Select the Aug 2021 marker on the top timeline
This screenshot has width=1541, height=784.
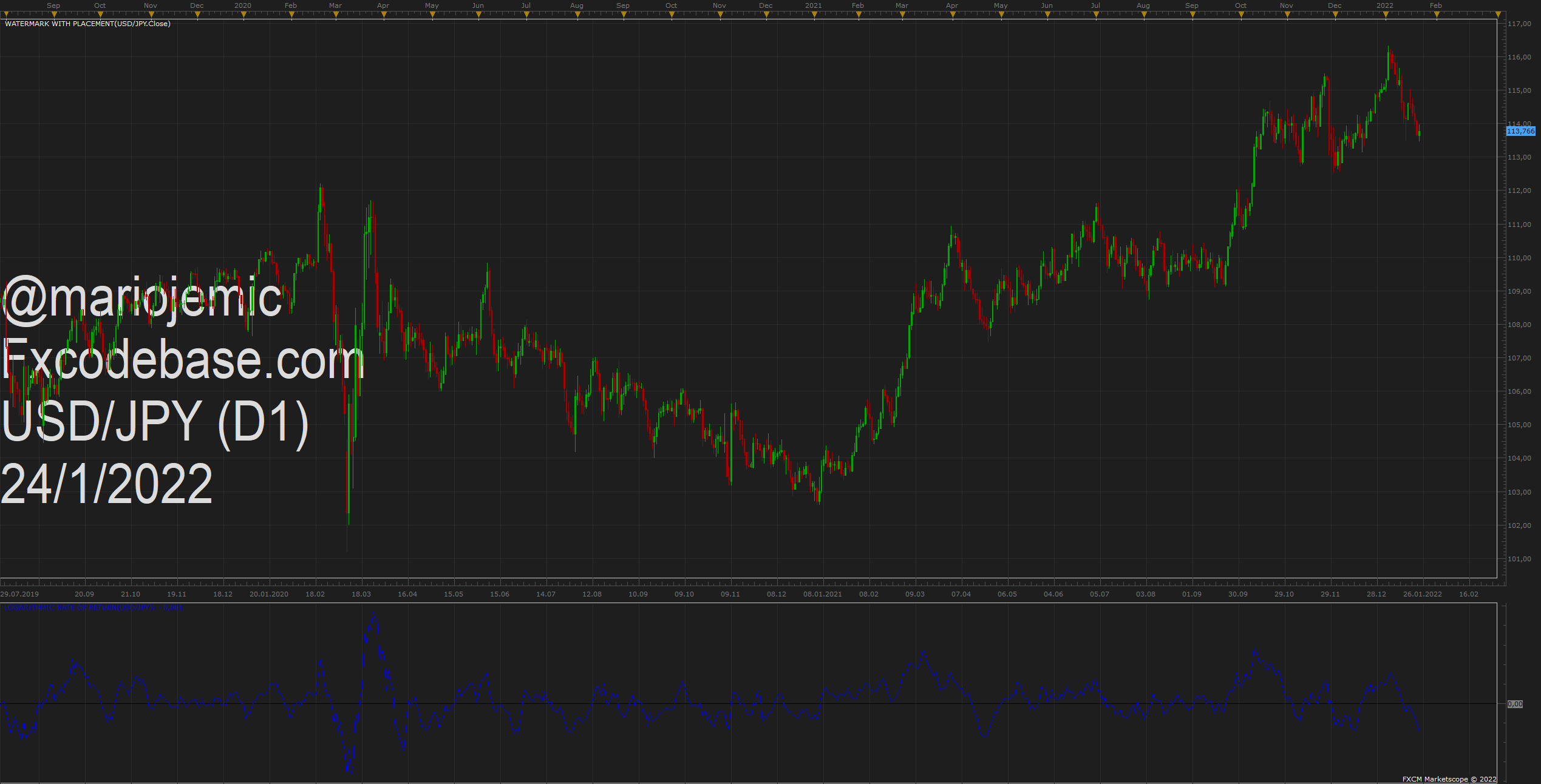[1144, 15]
